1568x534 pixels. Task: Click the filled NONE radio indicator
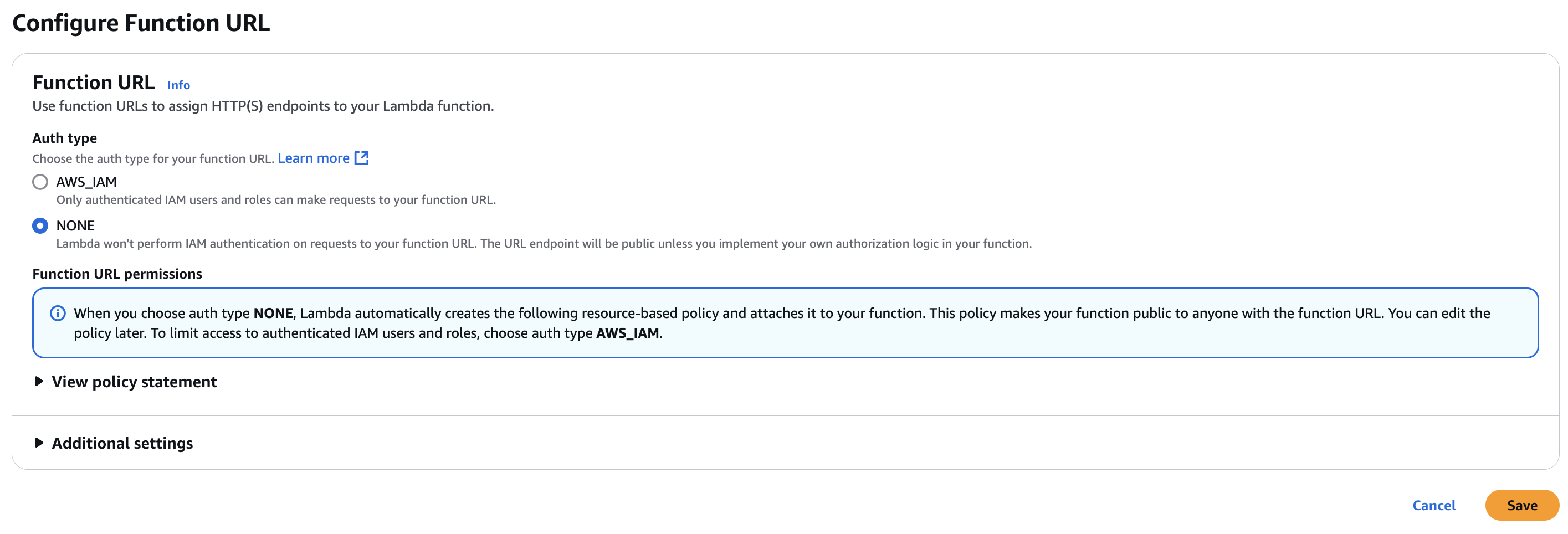point(40,225)
